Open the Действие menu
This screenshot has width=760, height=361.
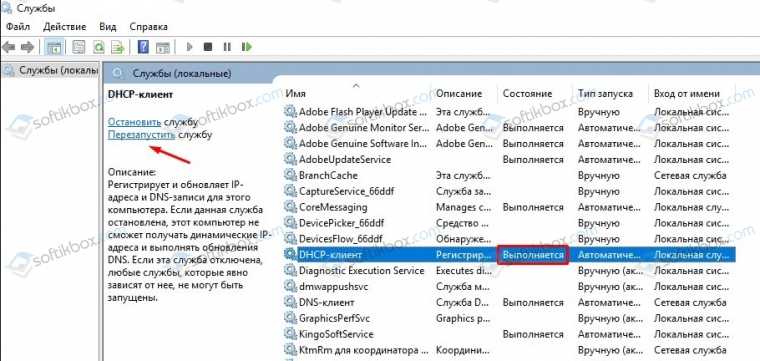point(64,27)
